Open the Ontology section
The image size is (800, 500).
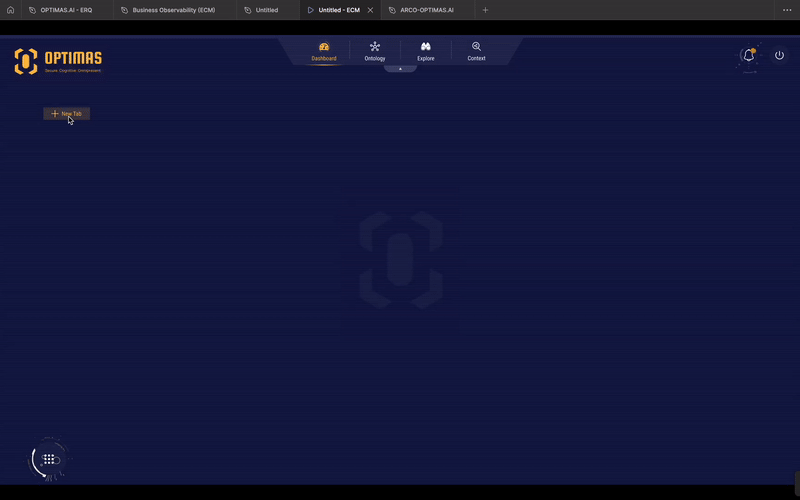[x=374, y=52]
